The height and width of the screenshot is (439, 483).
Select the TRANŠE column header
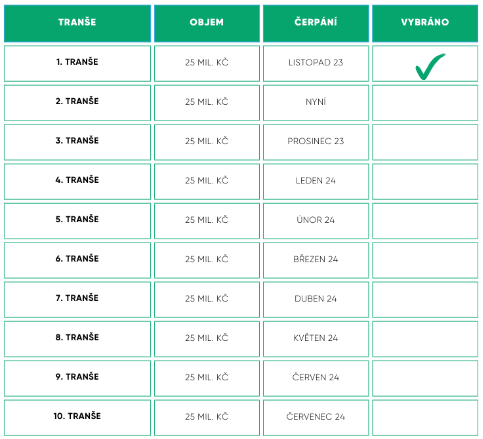(x=77, y=23)
